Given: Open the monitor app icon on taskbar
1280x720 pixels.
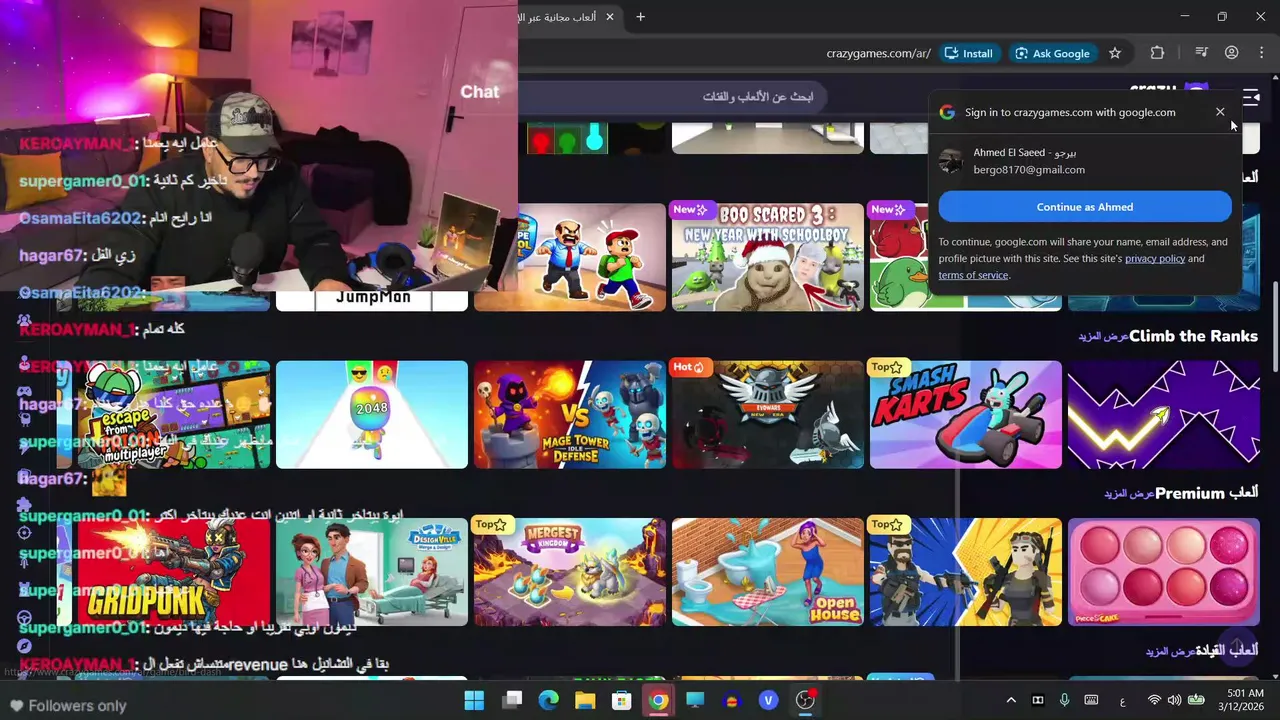Looking at the screenshot, I should (695, 700).
